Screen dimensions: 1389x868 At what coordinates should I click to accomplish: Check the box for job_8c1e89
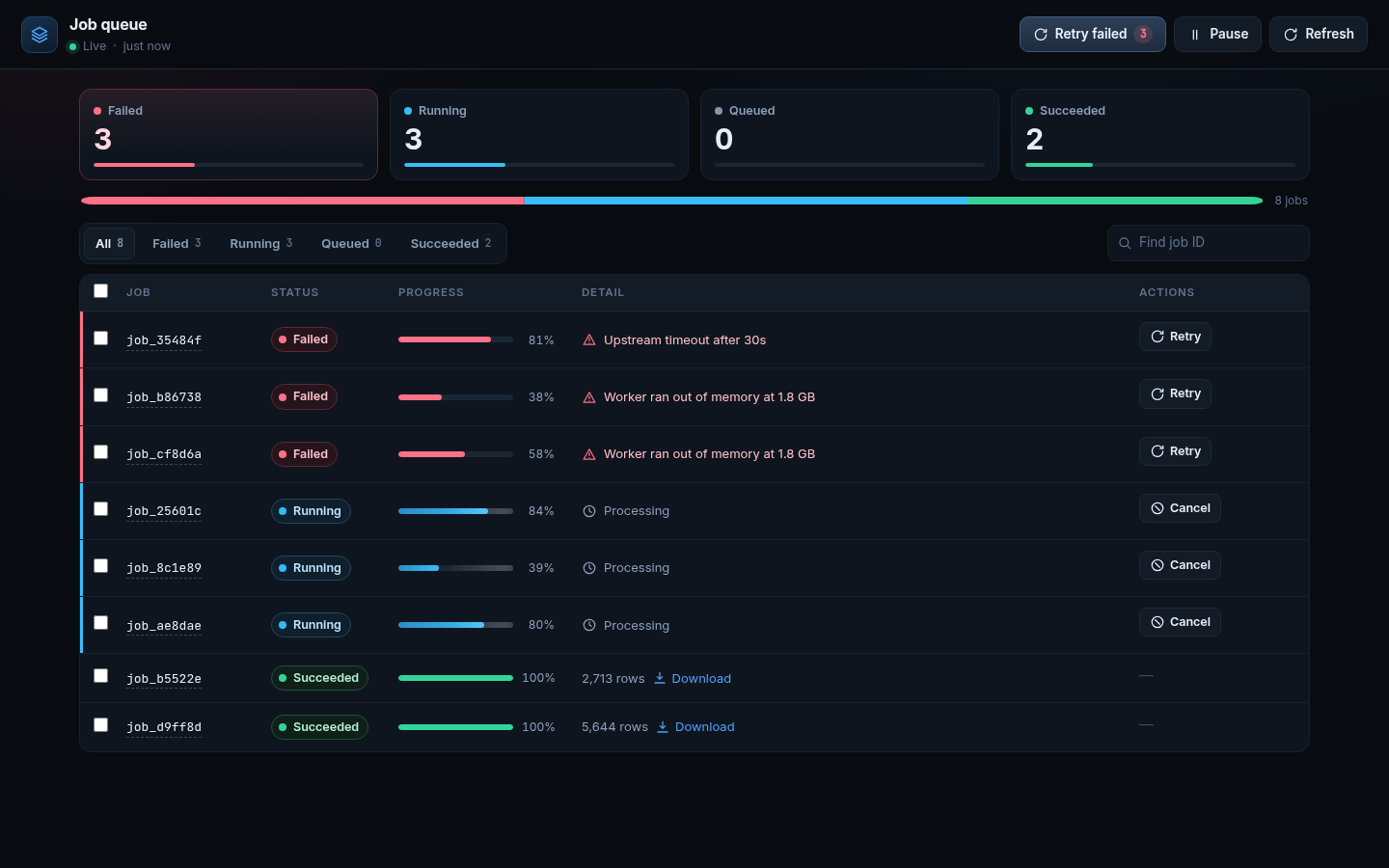click(x=100, y=565)
